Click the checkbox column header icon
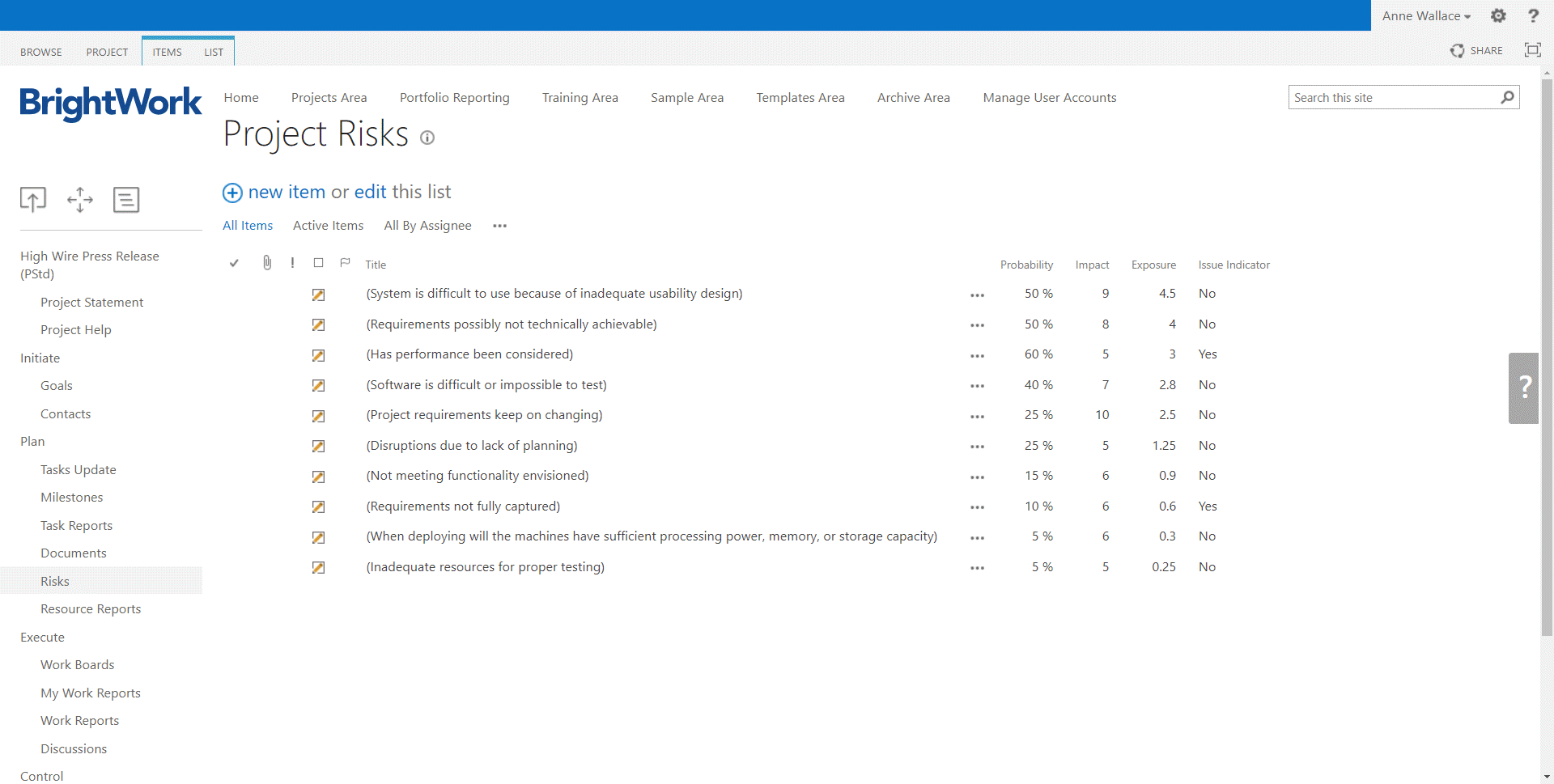Screen dimensions: 1554x784 [x=319, y=263]
